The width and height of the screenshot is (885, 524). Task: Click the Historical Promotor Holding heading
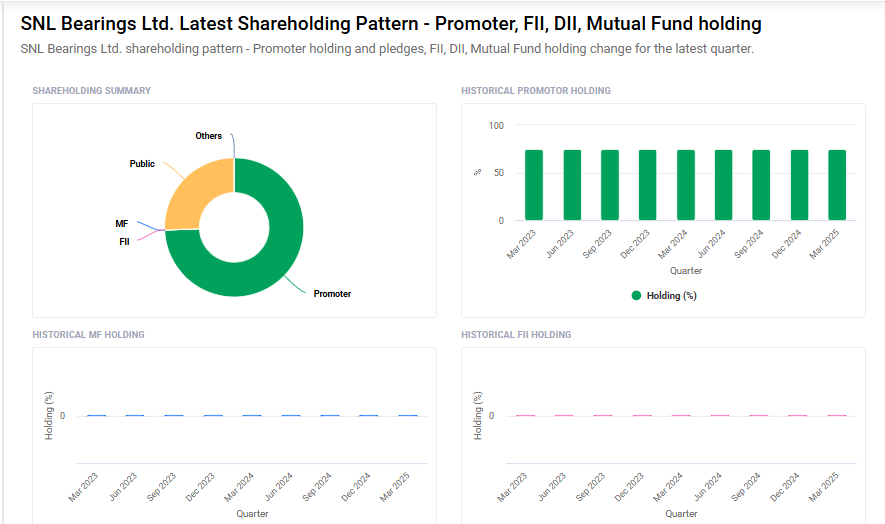(x=536, y=90)
